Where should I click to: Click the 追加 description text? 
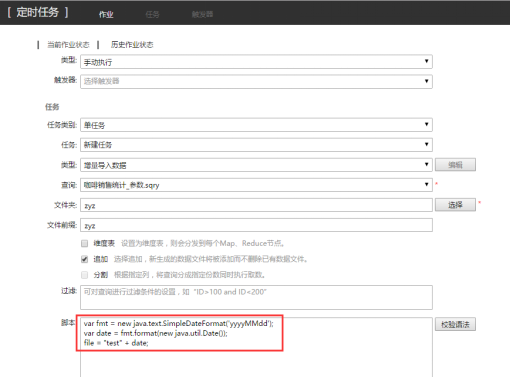coord(211,259)
